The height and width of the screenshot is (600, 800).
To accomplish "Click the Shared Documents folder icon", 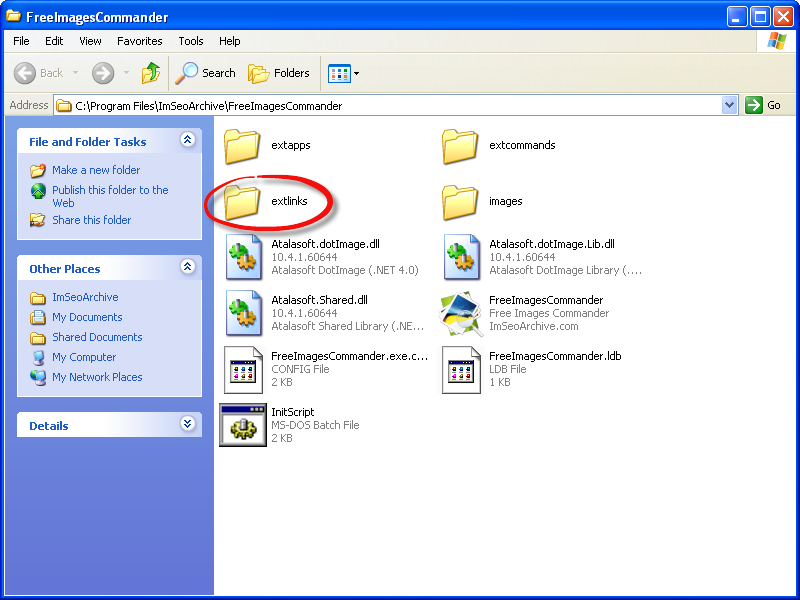I will click(38, 338).
